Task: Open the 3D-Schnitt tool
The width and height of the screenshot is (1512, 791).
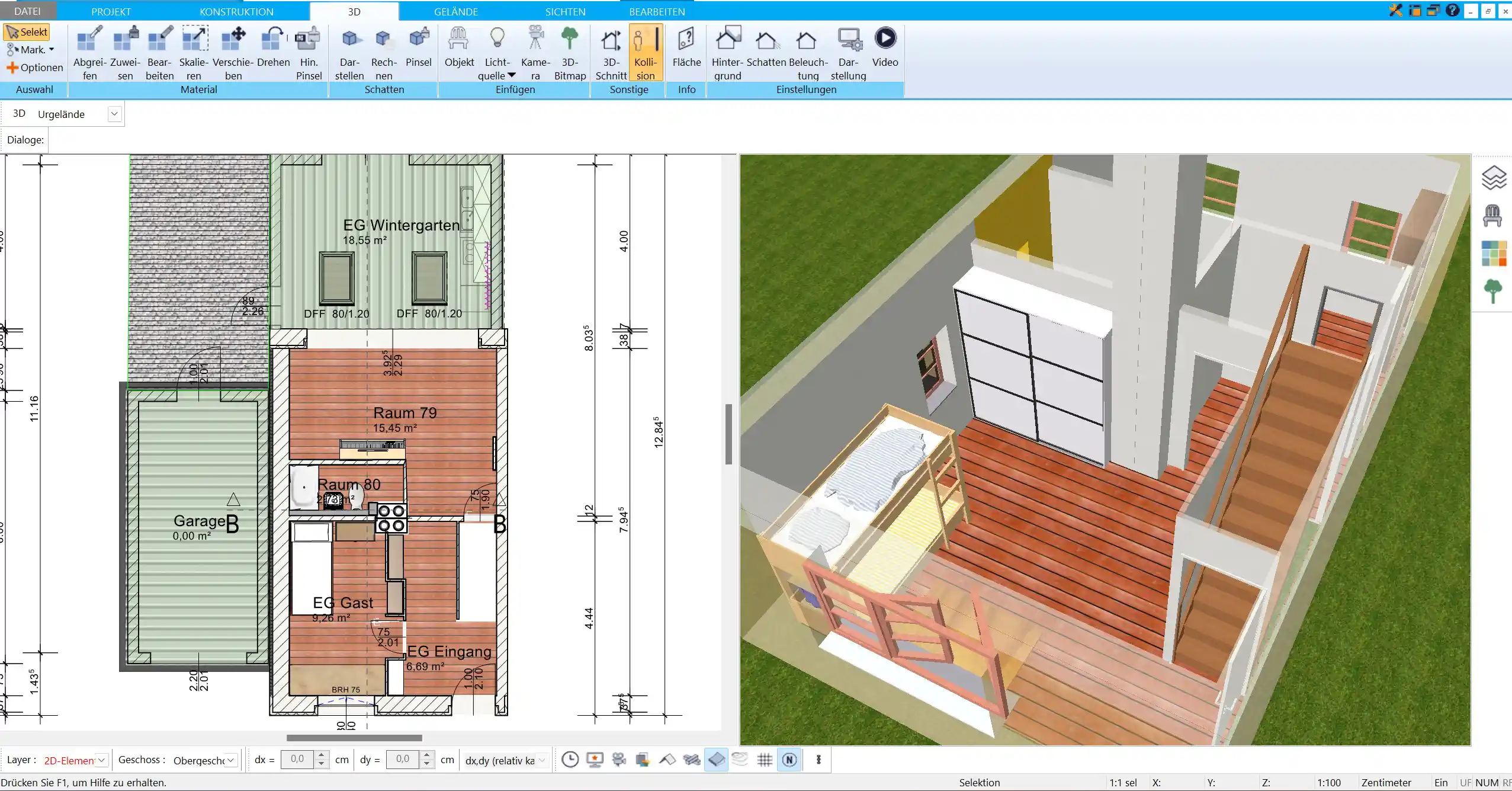Action: point(611,53)
